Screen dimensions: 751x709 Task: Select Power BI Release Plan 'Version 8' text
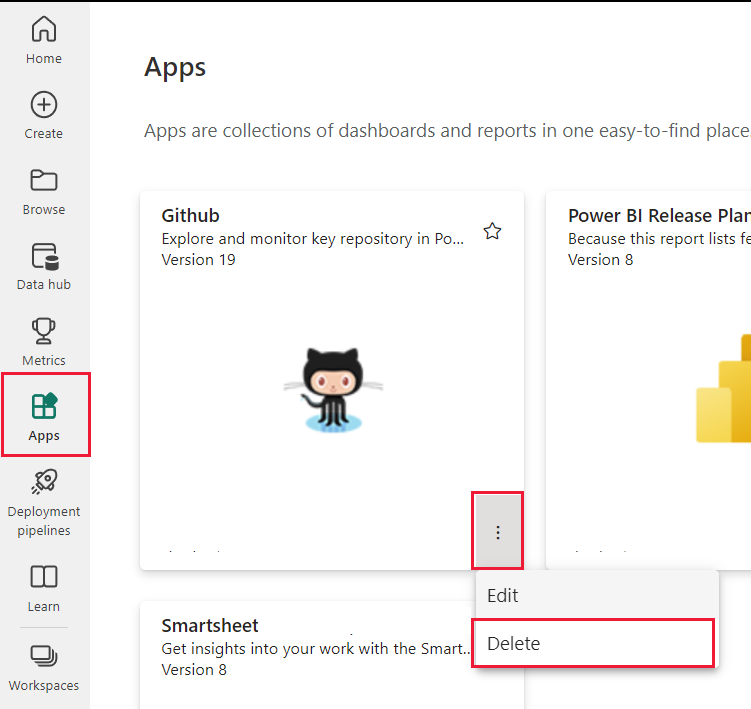click(x=601, y=260)
